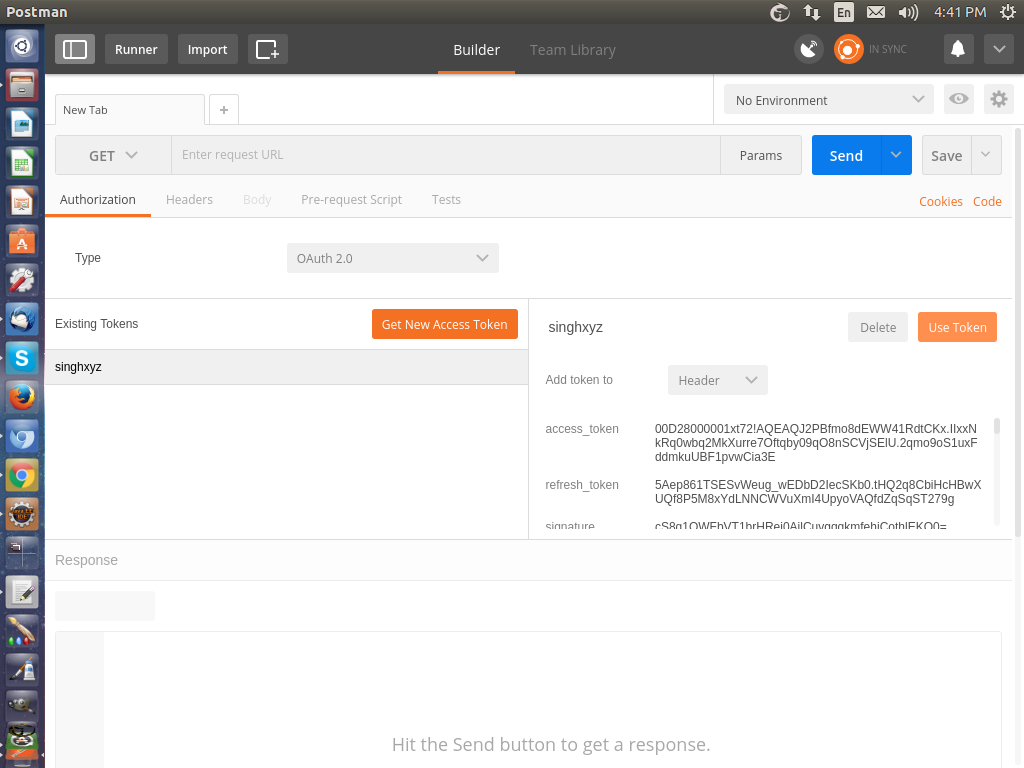
Task: Open the sound volume indicator
Action: tap(908, 12)
